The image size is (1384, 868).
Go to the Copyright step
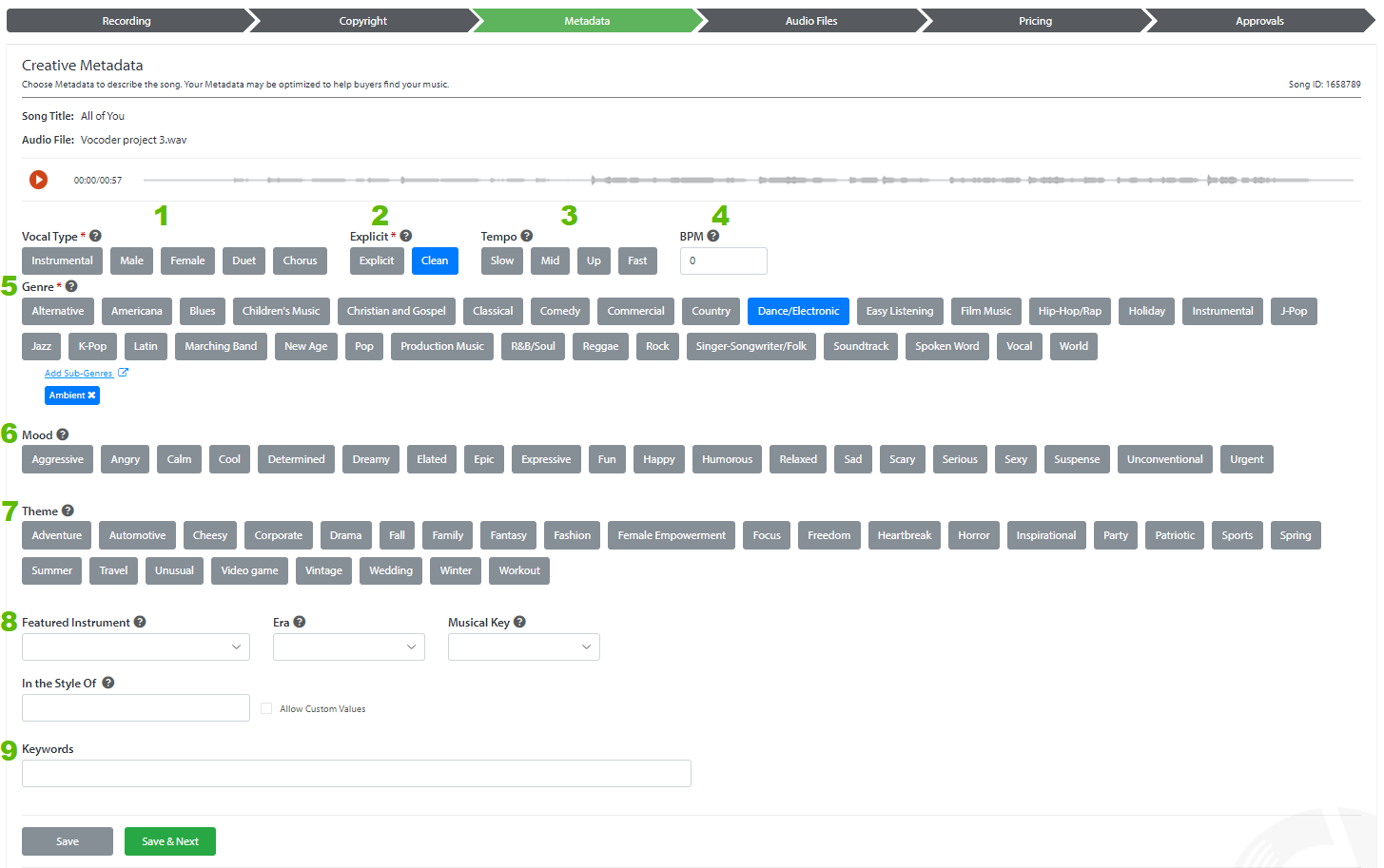click(x=363, y=21)
